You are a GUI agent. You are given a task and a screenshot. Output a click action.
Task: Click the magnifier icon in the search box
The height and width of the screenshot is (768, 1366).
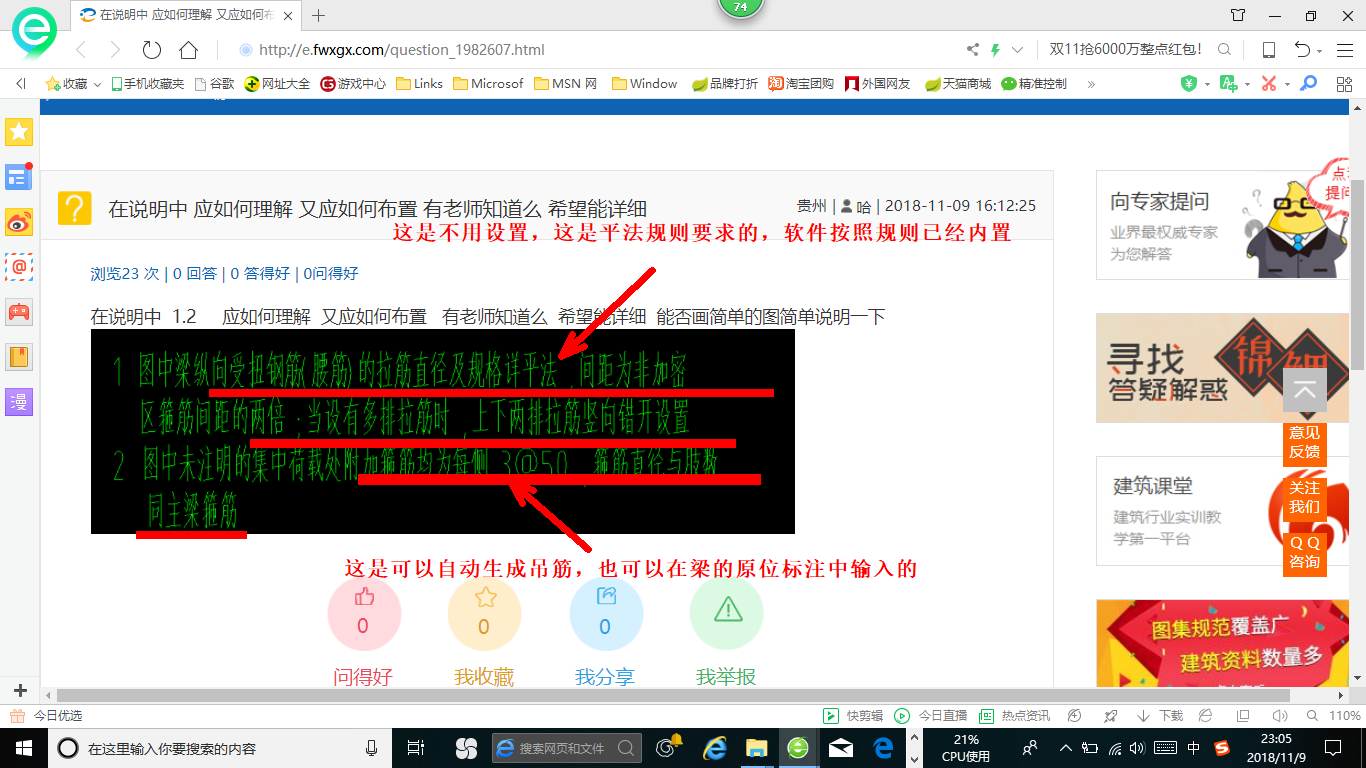(1225, 50)
